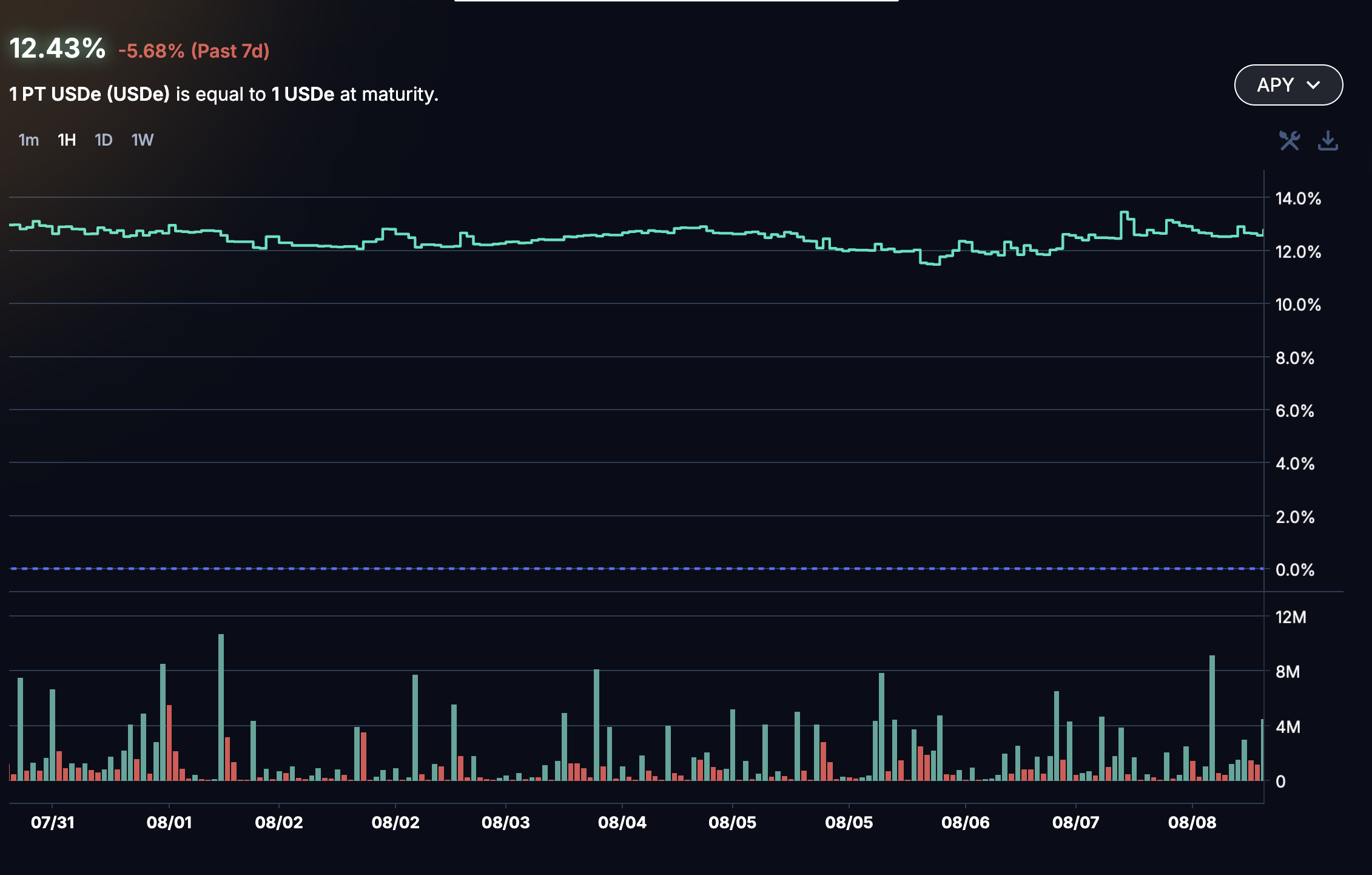The height and width of the screenshot is (875, 1372).
Task: Select the 08/08 date label
Action: 1192,822
